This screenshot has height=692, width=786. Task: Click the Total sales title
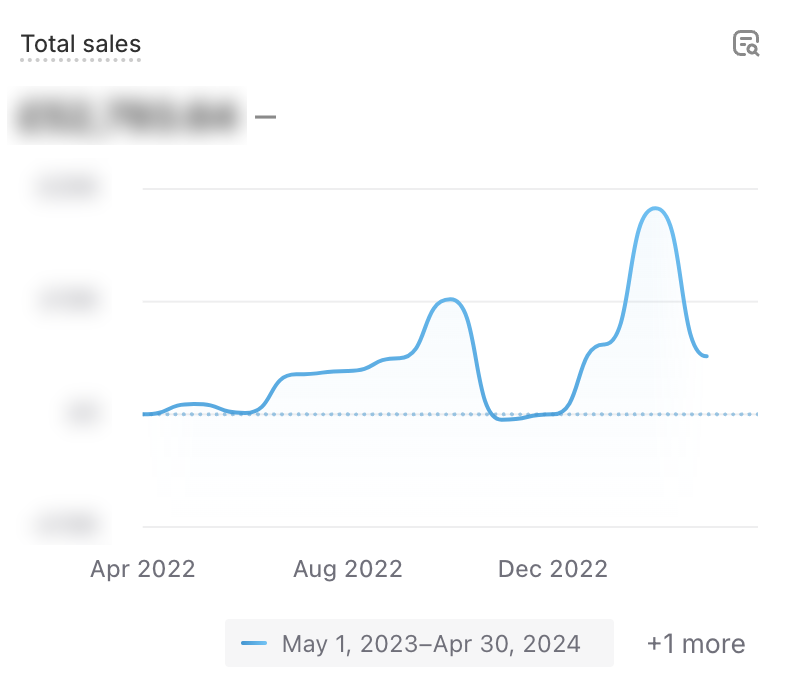tap(81, 44)
